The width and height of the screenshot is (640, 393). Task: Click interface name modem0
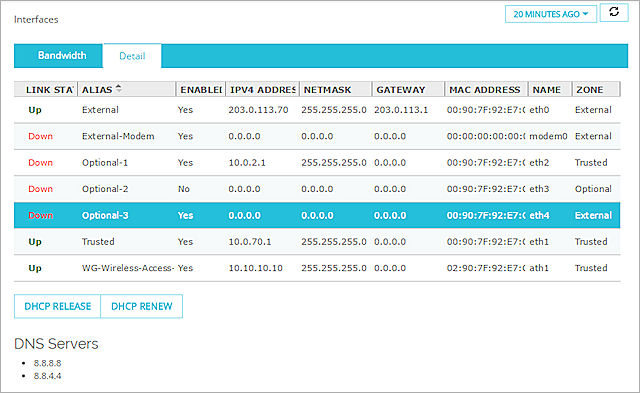[548, 136]
